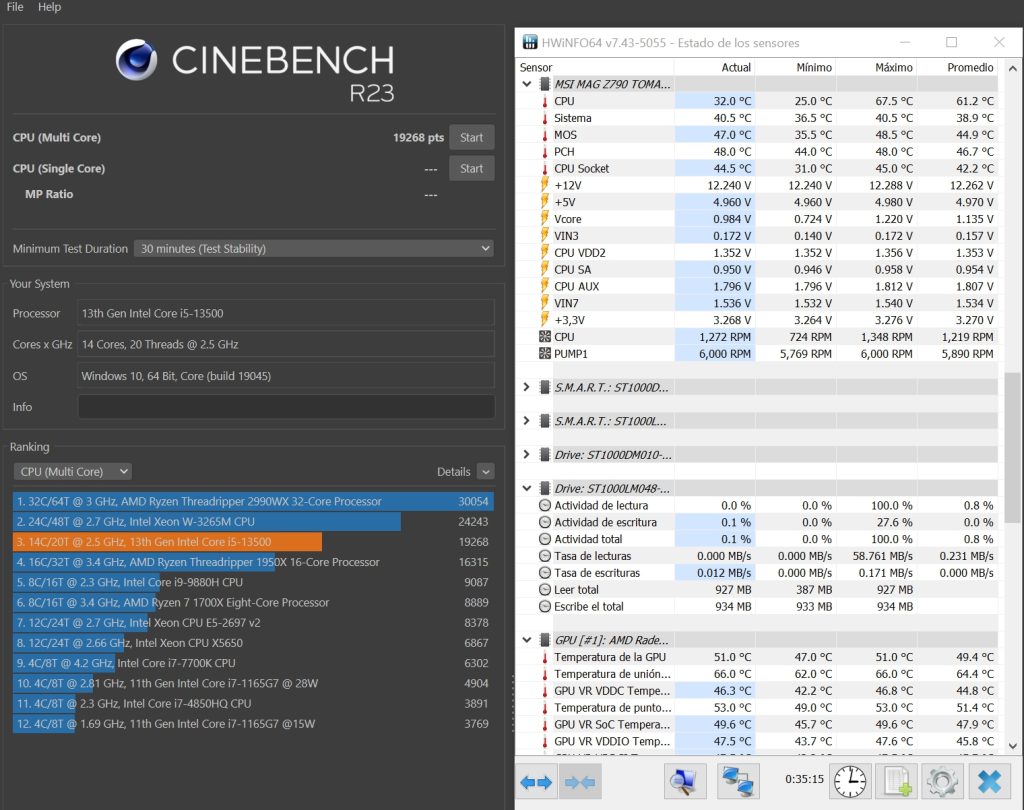Viewport: 1024px width, 810px height.
Task: Start the CPU (Single Core) test
Action: click(x=472, y=169)
